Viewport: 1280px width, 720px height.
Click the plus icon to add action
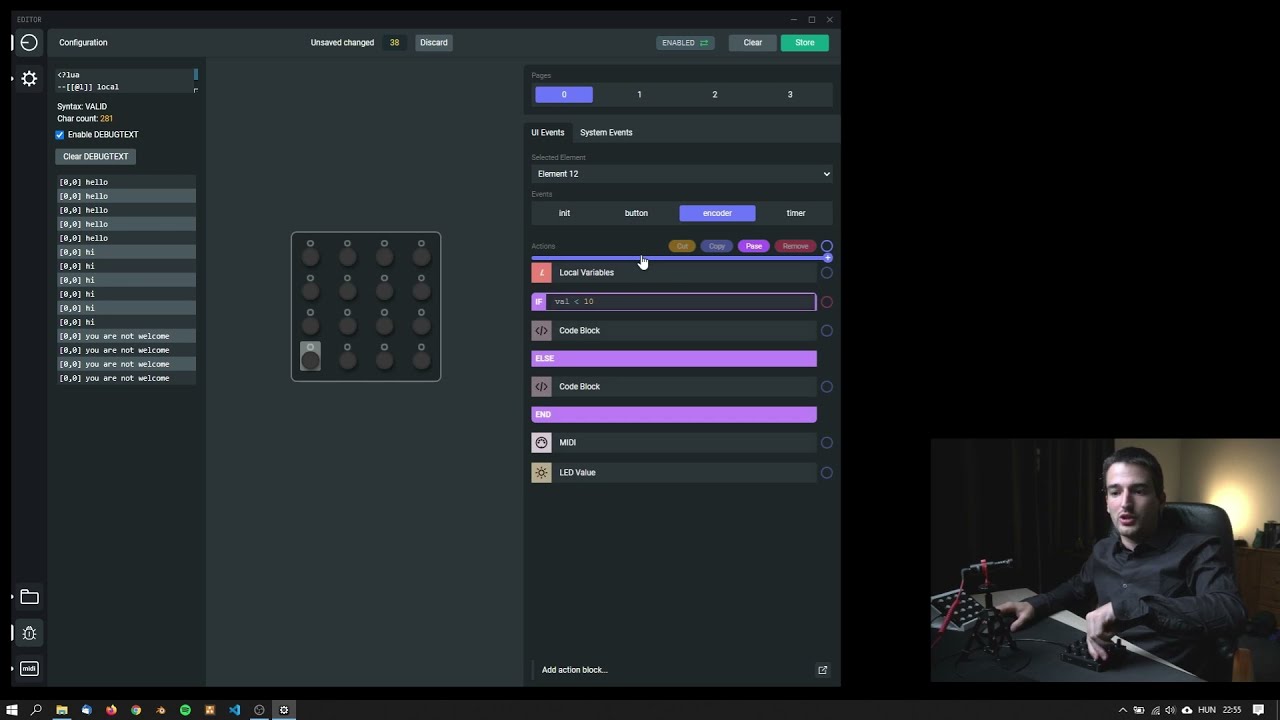click(x=827, y=258)
